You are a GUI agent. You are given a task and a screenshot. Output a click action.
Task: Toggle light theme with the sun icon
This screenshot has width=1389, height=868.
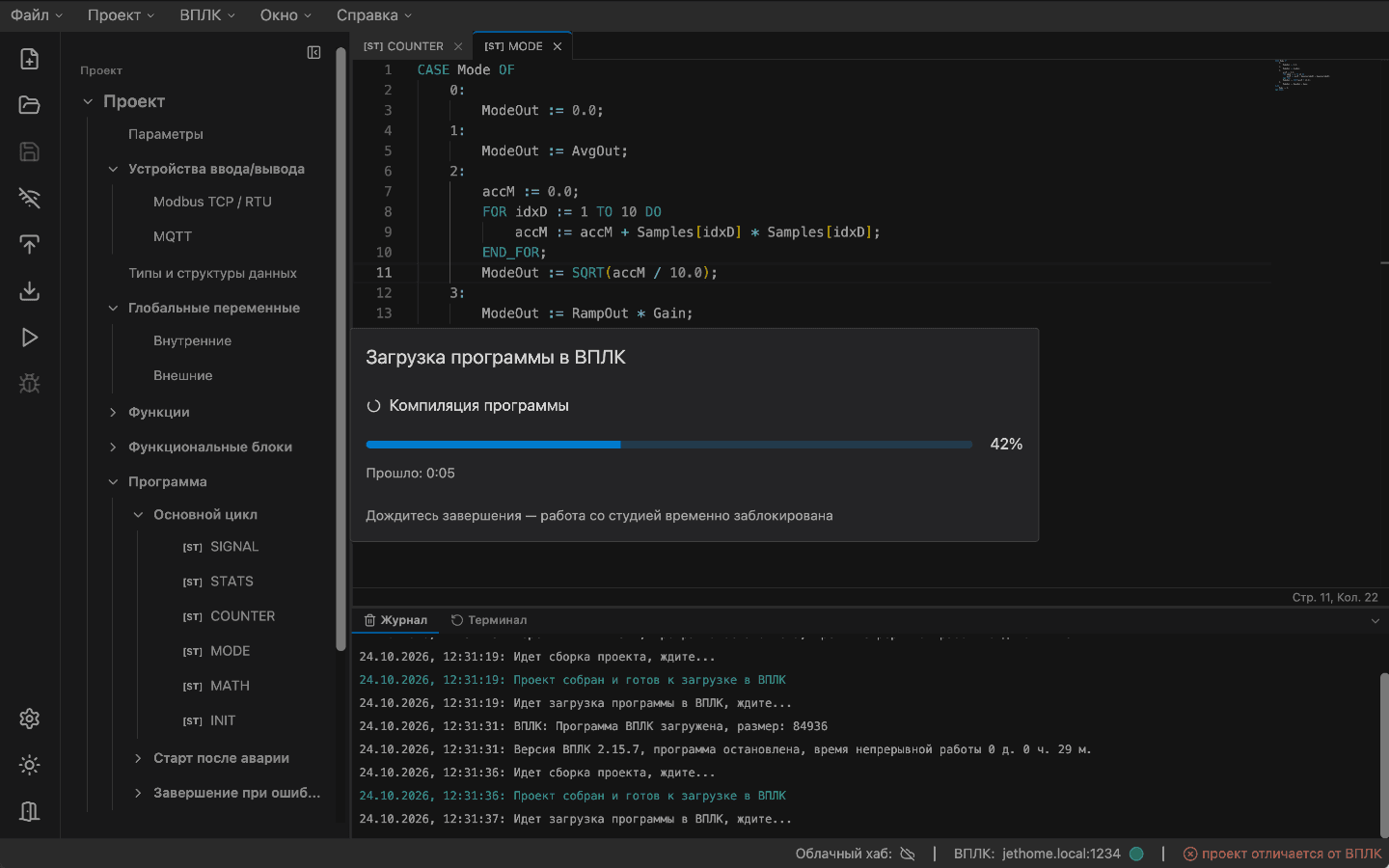tap(30, 765)
